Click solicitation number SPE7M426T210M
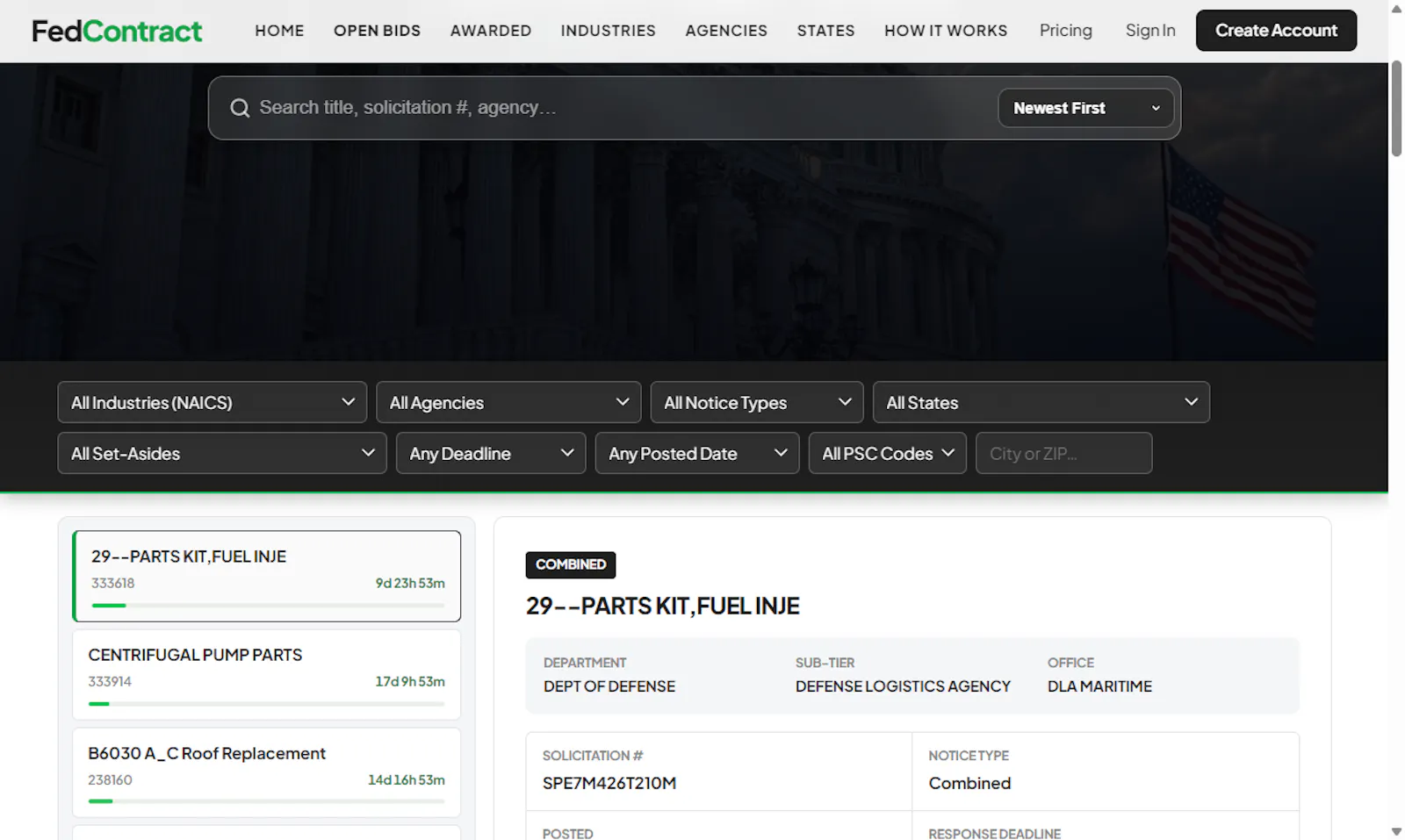 [x=609, y=783]
